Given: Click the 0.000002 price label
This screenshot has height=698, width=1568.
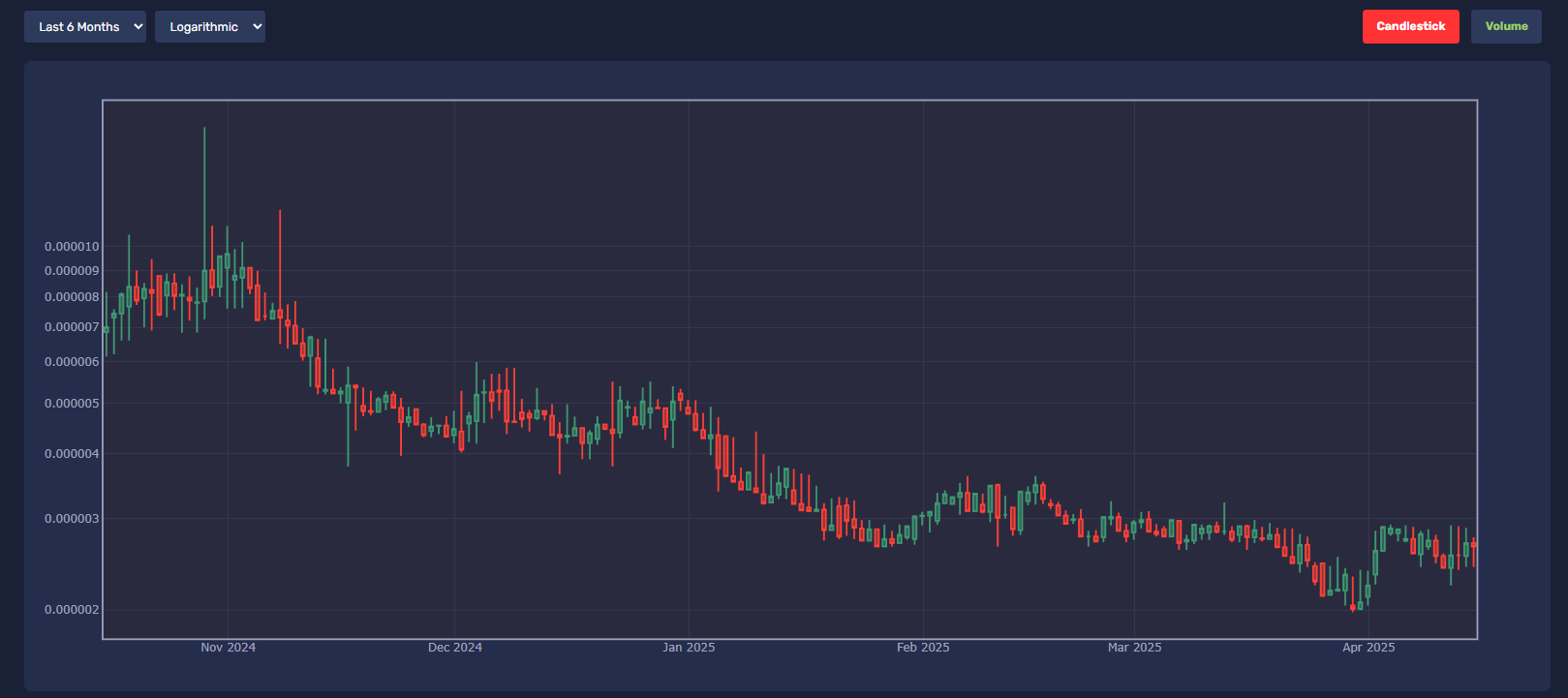Looking at the screenshot, I should pyautogui.click(x=72, y=610).
